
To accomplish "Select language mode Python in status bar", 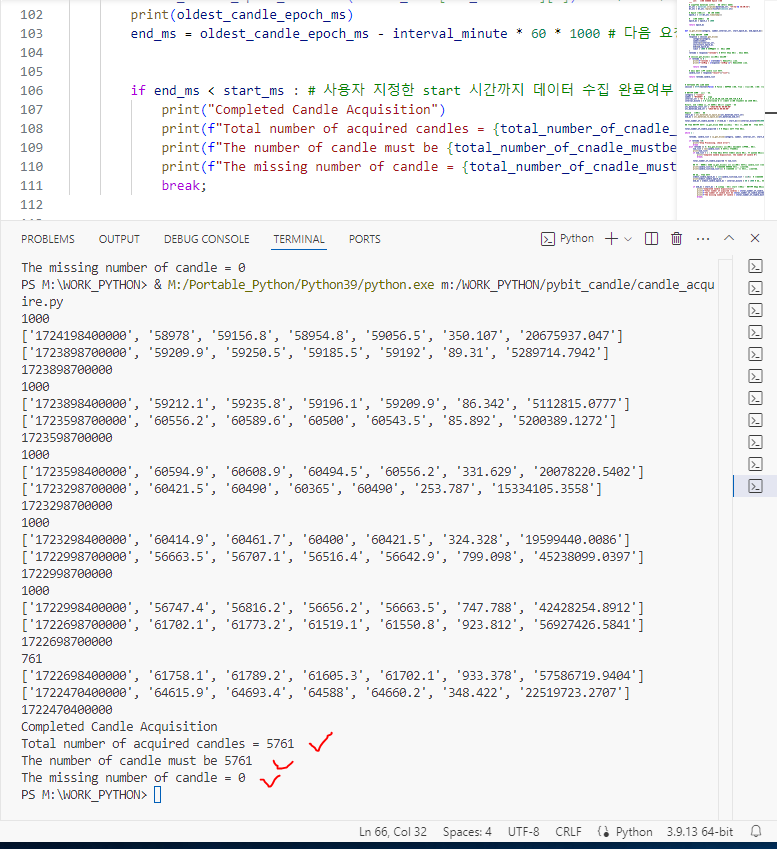I will point(634,832).
